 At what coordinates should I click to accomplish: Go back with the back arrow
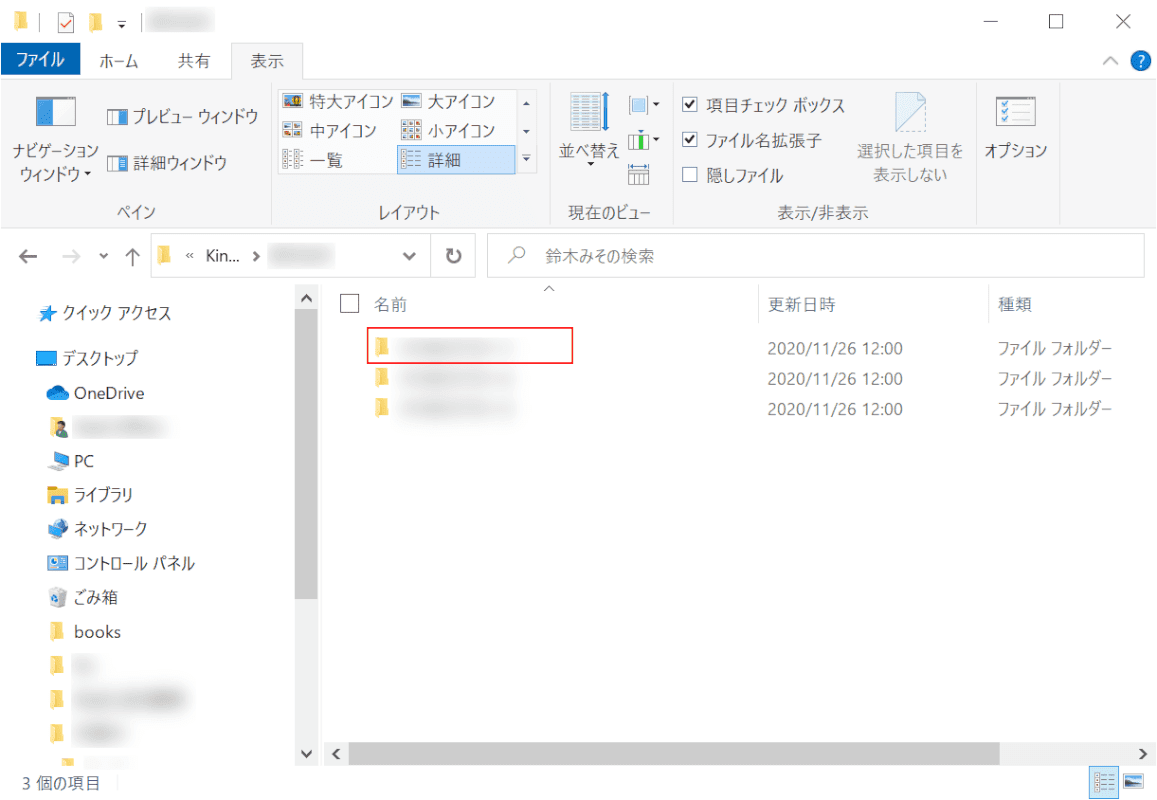[28, 256]
